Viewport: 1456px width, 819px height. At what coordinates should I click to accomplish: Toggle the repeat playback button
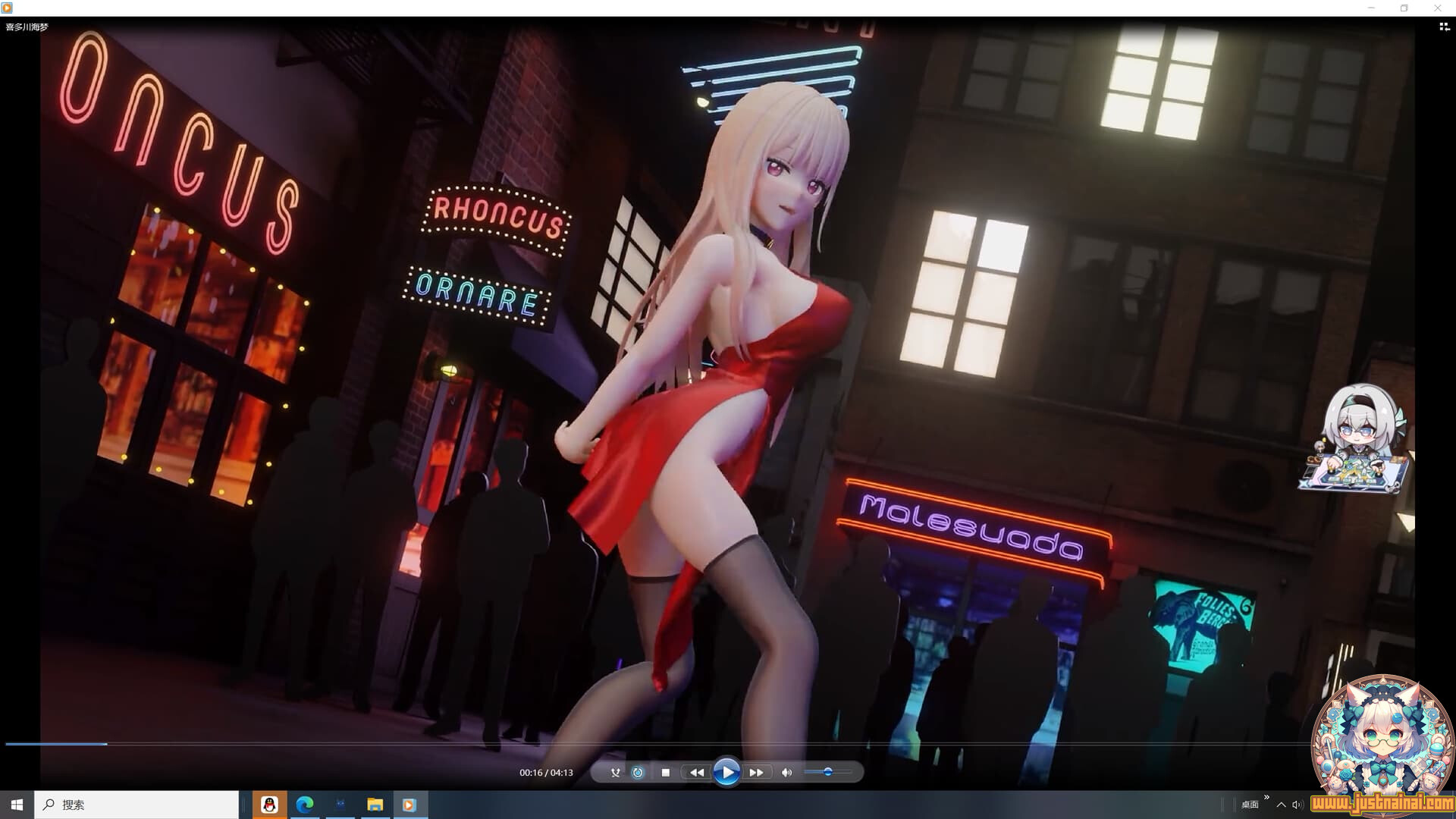coord(638,773)
